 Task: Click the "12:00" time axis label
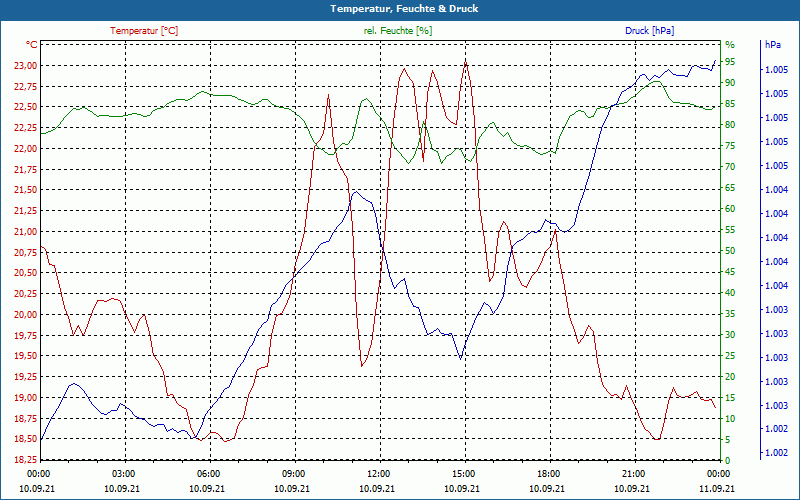pos(378,473)
